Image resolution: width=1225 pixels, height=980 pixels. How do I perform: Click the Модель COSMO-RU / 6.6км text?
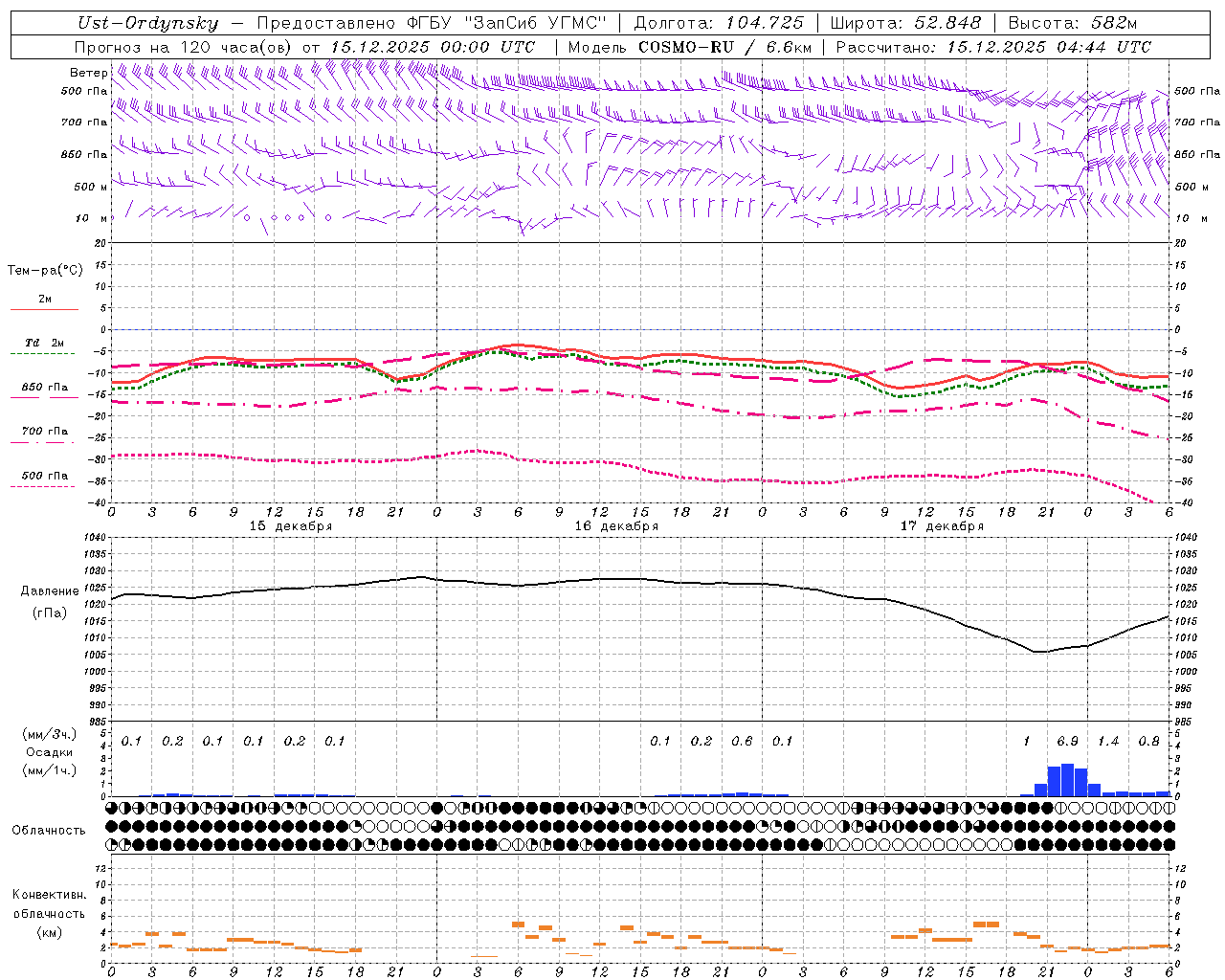tap(690, 47)
